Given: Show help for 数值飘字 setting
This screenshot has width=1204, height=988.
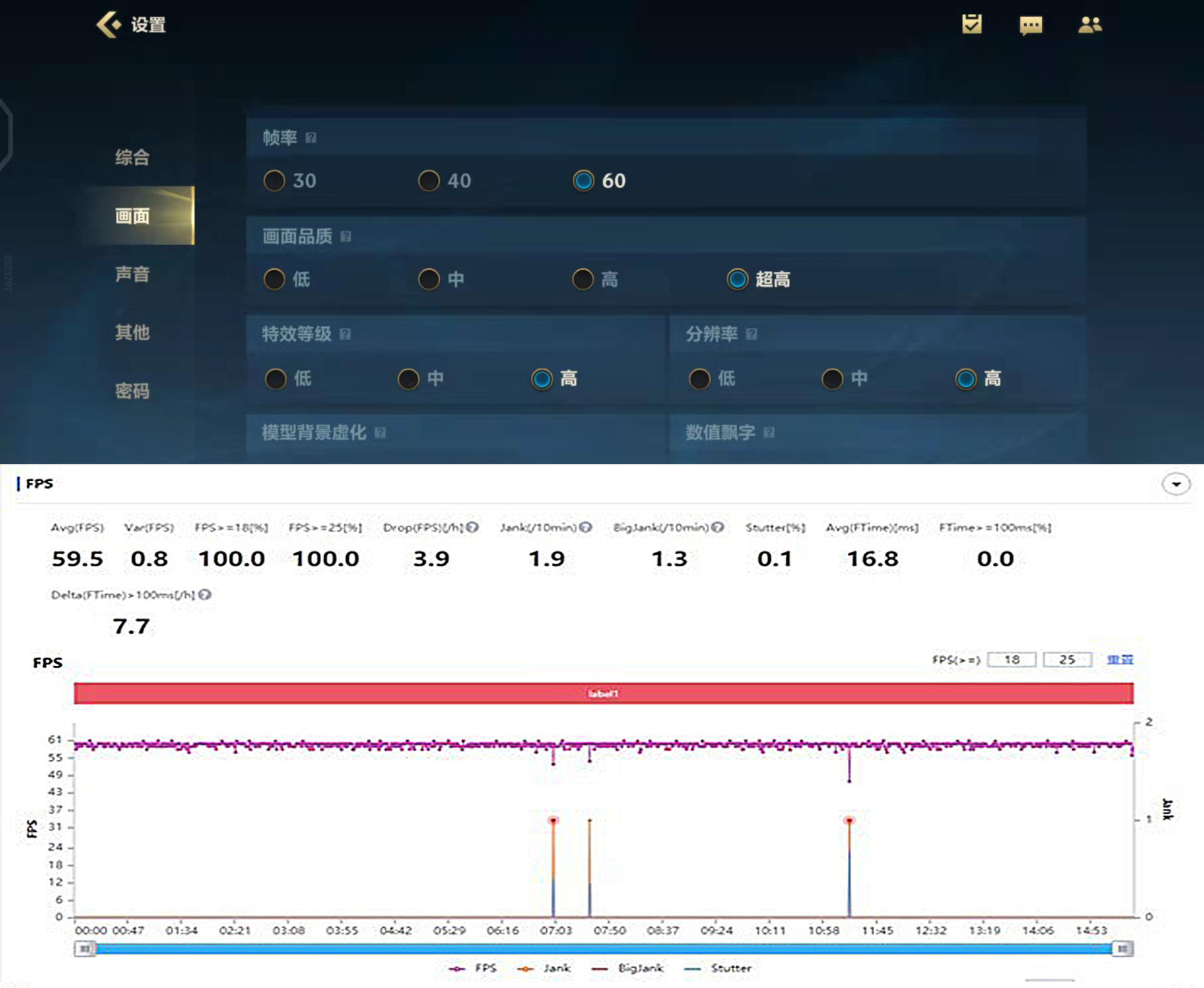Looking at the screenshot, I should click(769, 433).
